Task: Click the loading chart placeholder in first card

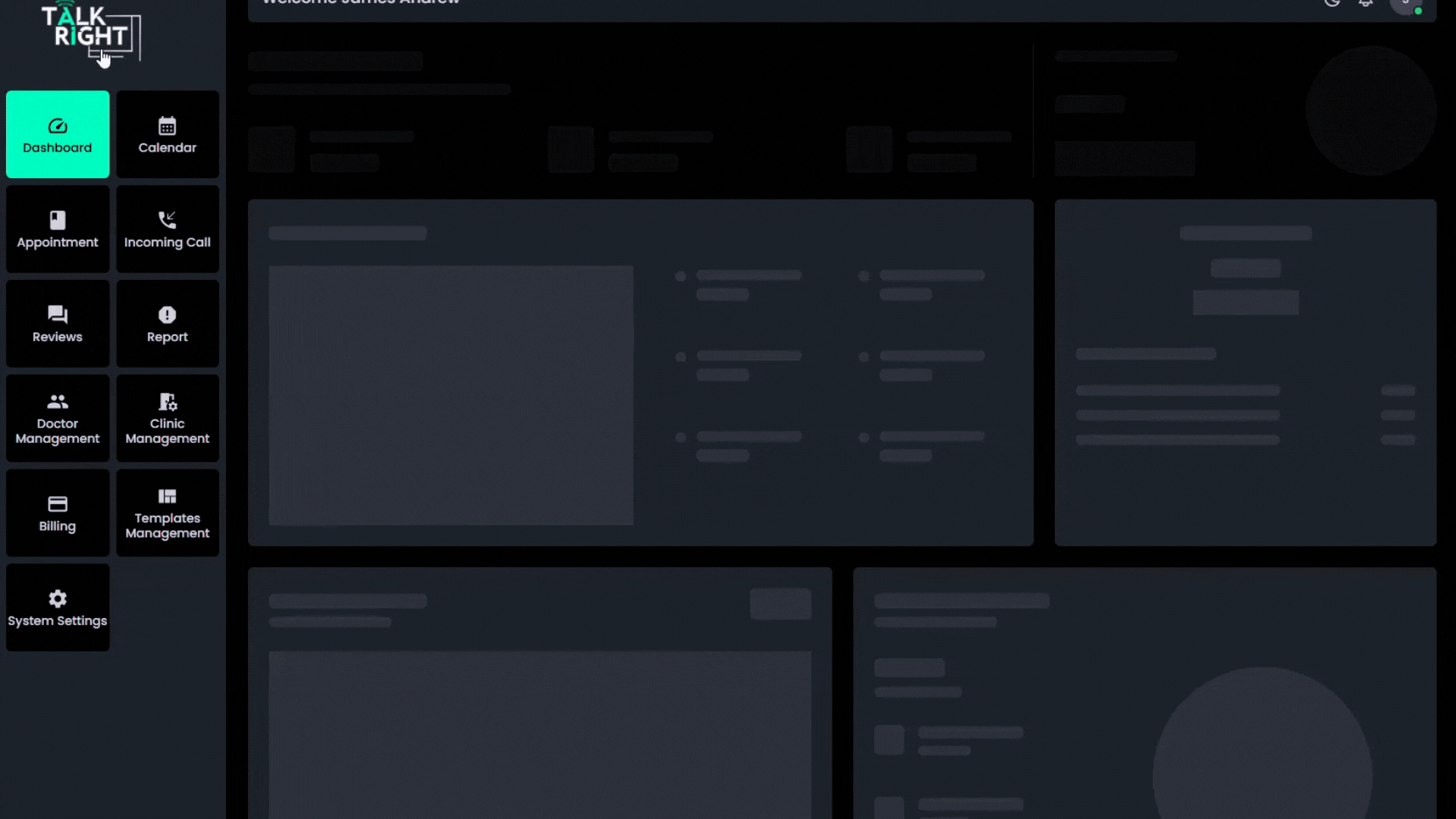Action: coord(450,394)
